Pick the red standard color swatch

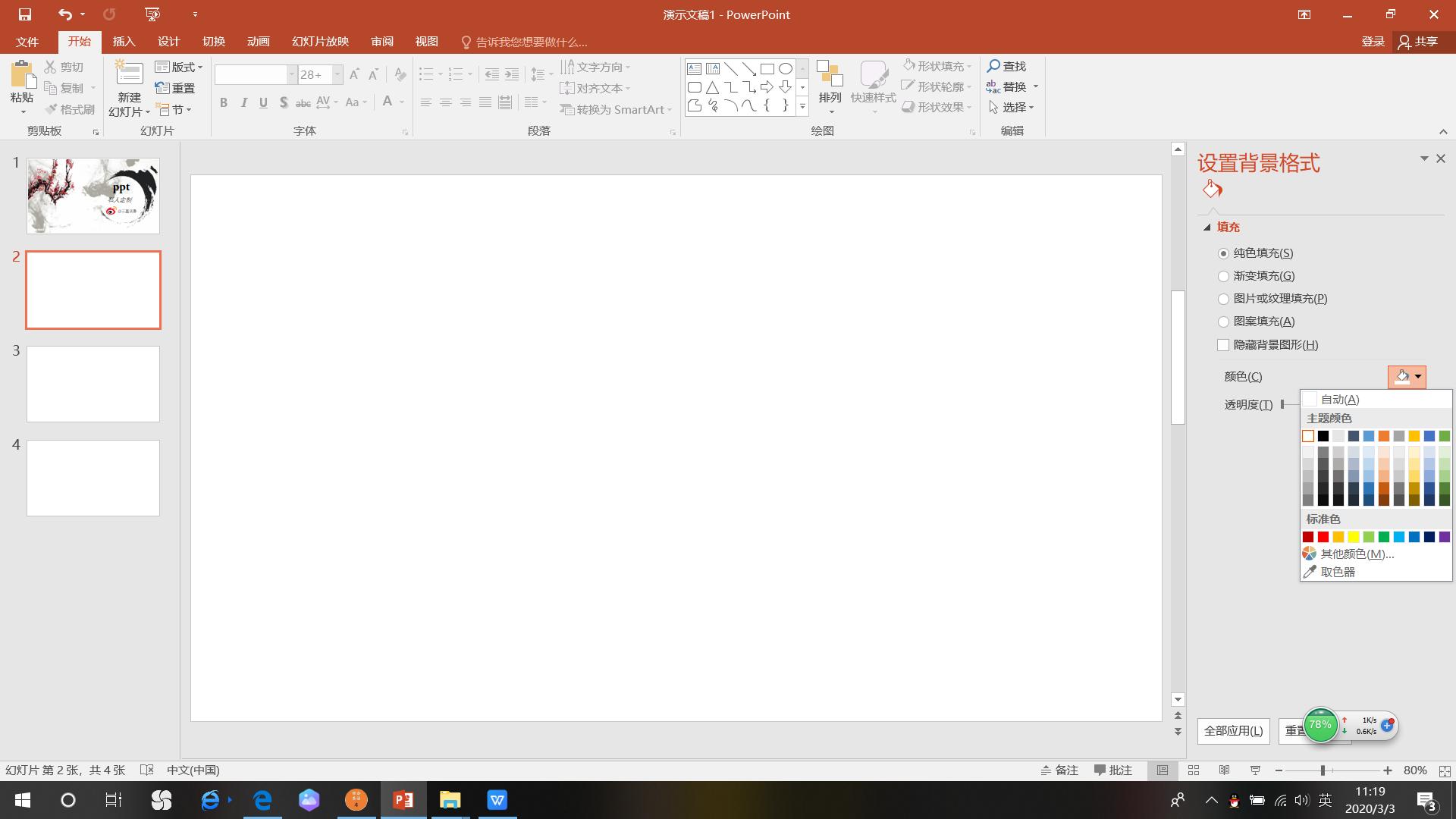click(x=1323, y=537)
